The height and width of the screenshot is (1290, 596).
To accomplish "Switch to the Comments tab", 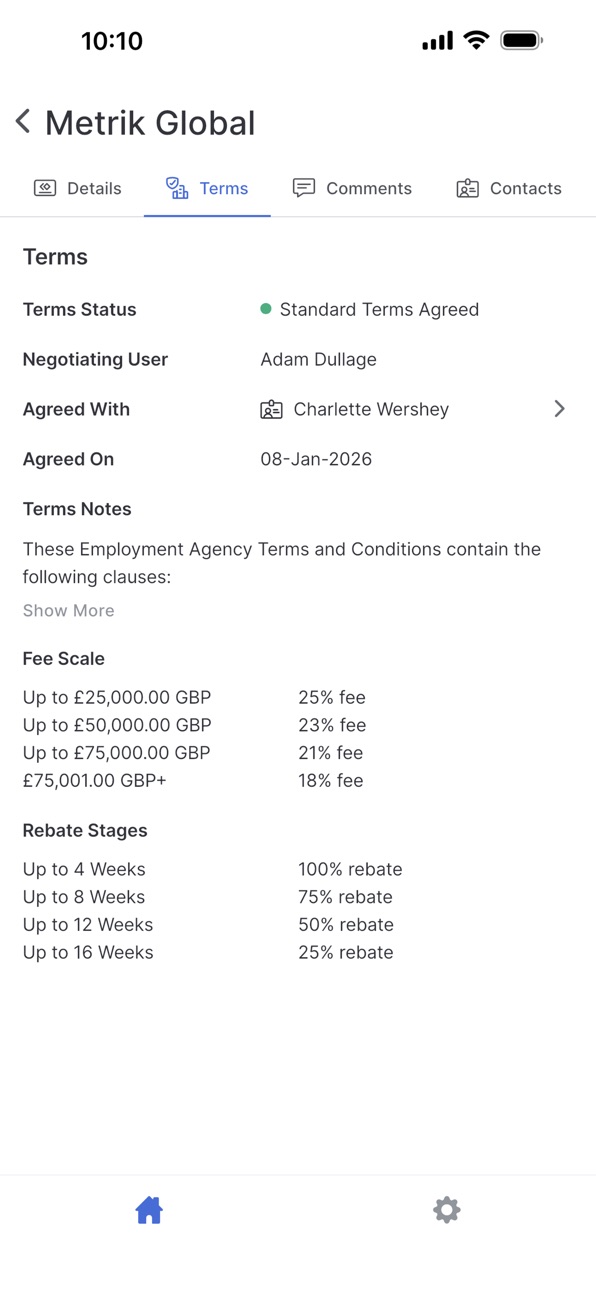I will [x=352, y=188].
